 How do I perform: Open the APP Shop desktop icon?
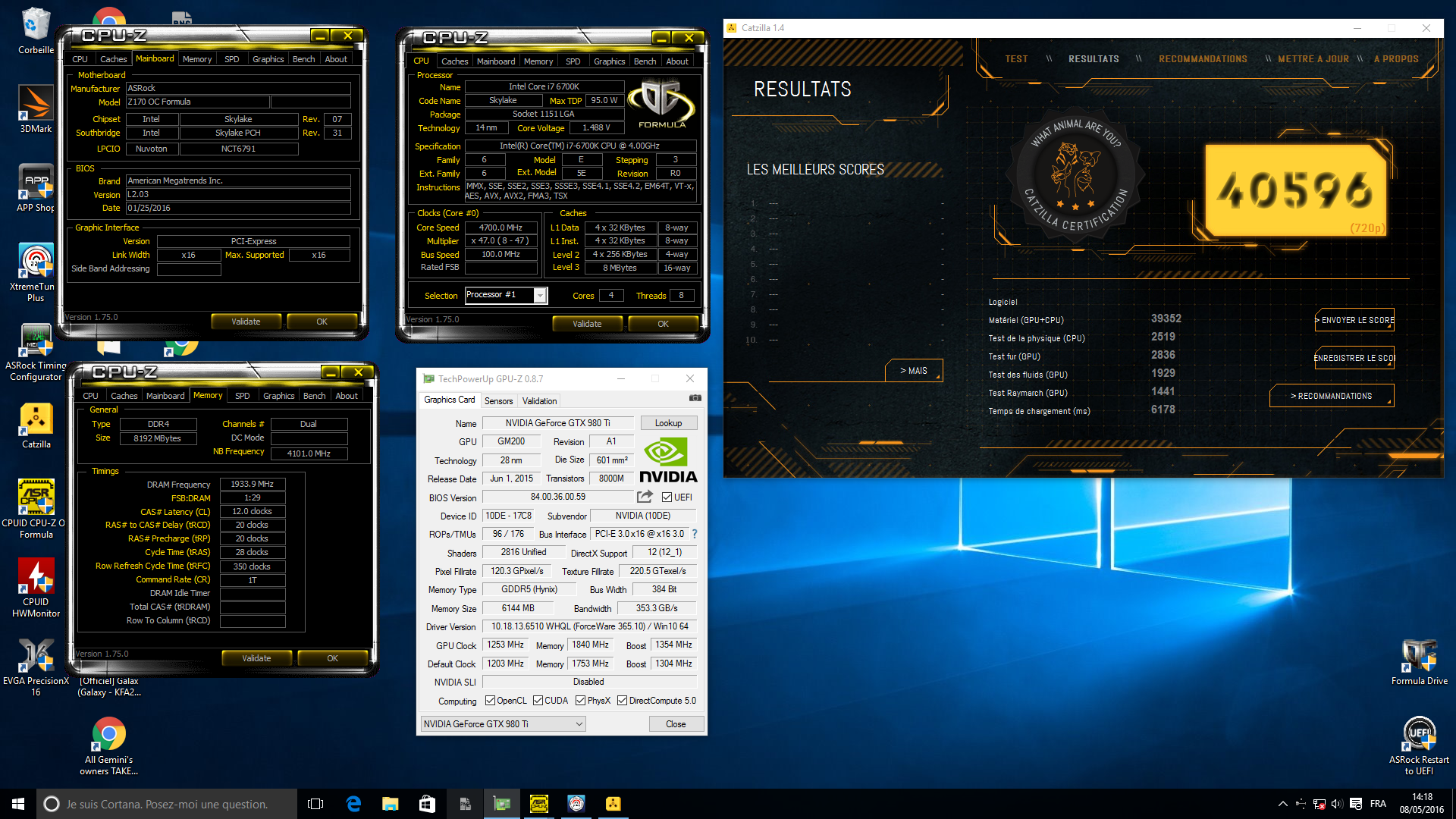pyautogui.click(x=36, y=188)
